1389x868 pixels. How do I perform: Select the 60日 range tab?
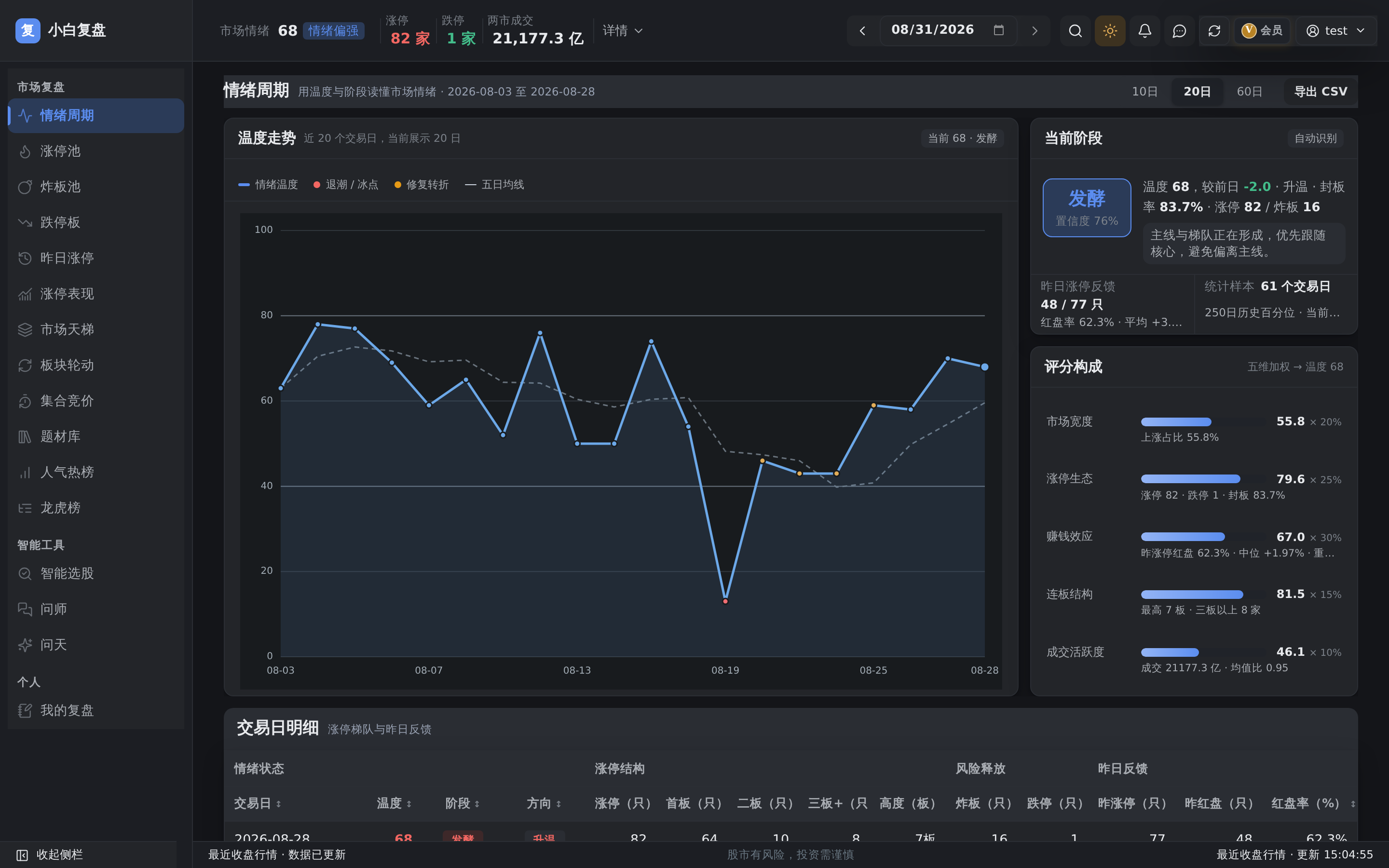1249,91
